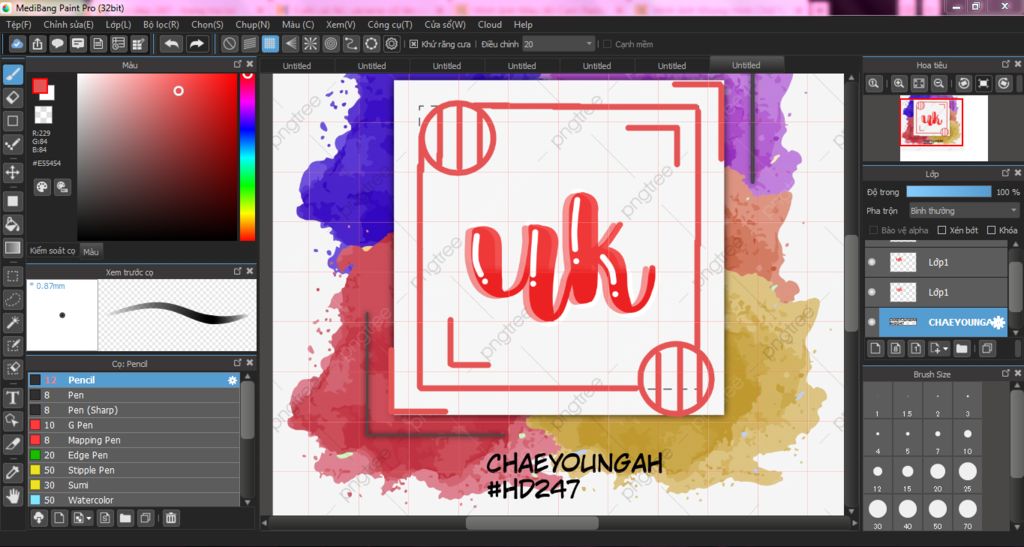Open the Pha trộn blend mode dropdown

[963, 211]
